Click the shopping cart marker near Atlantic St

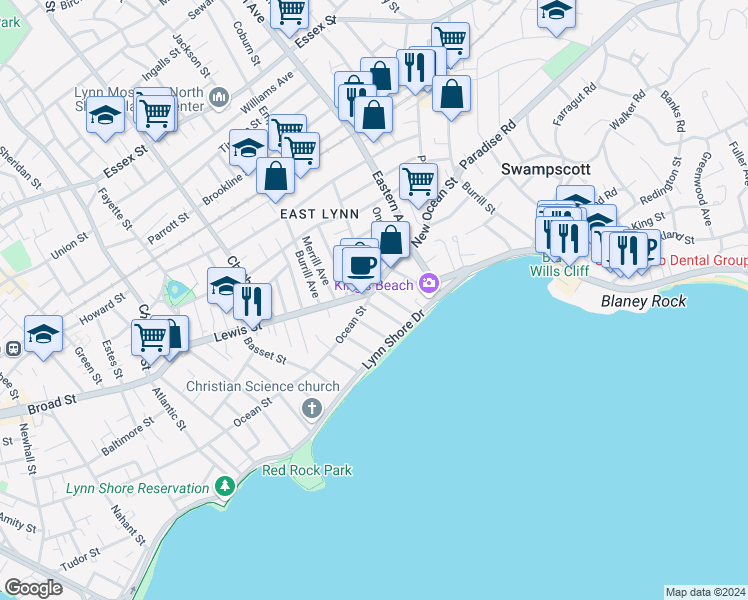point(150,337)
